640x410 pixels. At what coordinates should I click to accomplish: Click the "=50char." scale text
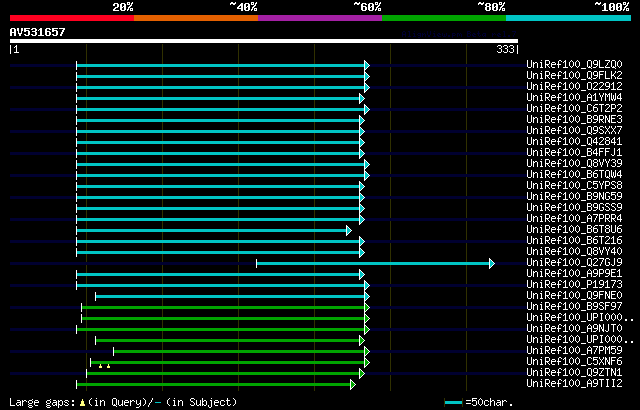tap(489, 402)
